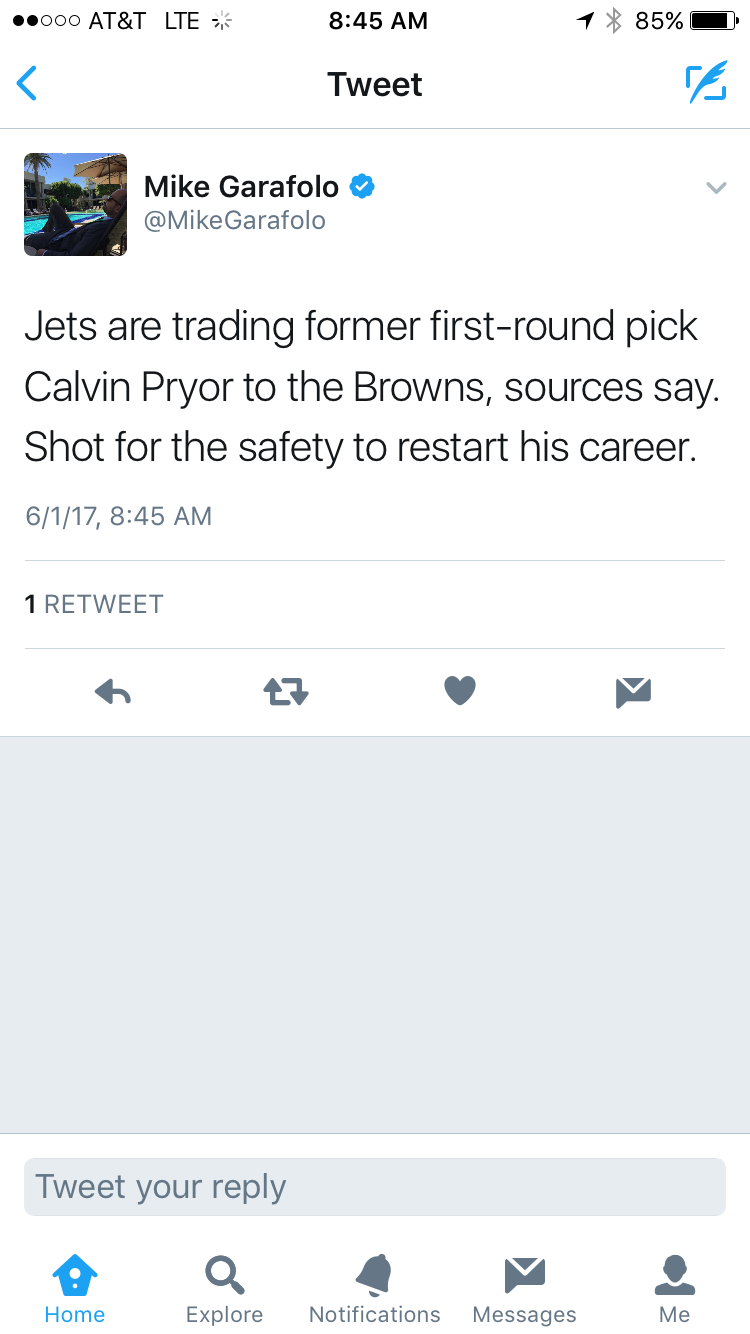This screenshot has height=1334, width=750.
Task: Open the @MikeGarafolo handle link
Action: coord(235,221)
